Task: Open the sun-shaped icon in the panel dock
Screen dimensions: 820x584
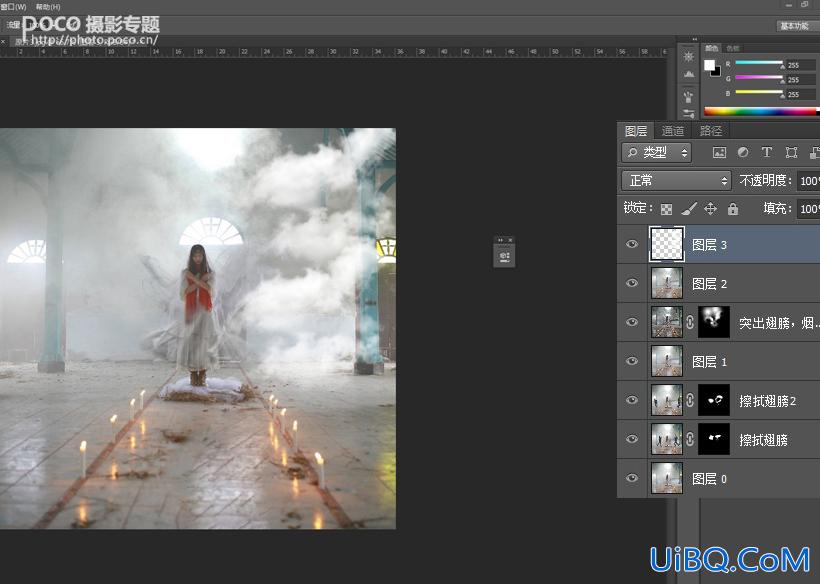Action: 689,56
